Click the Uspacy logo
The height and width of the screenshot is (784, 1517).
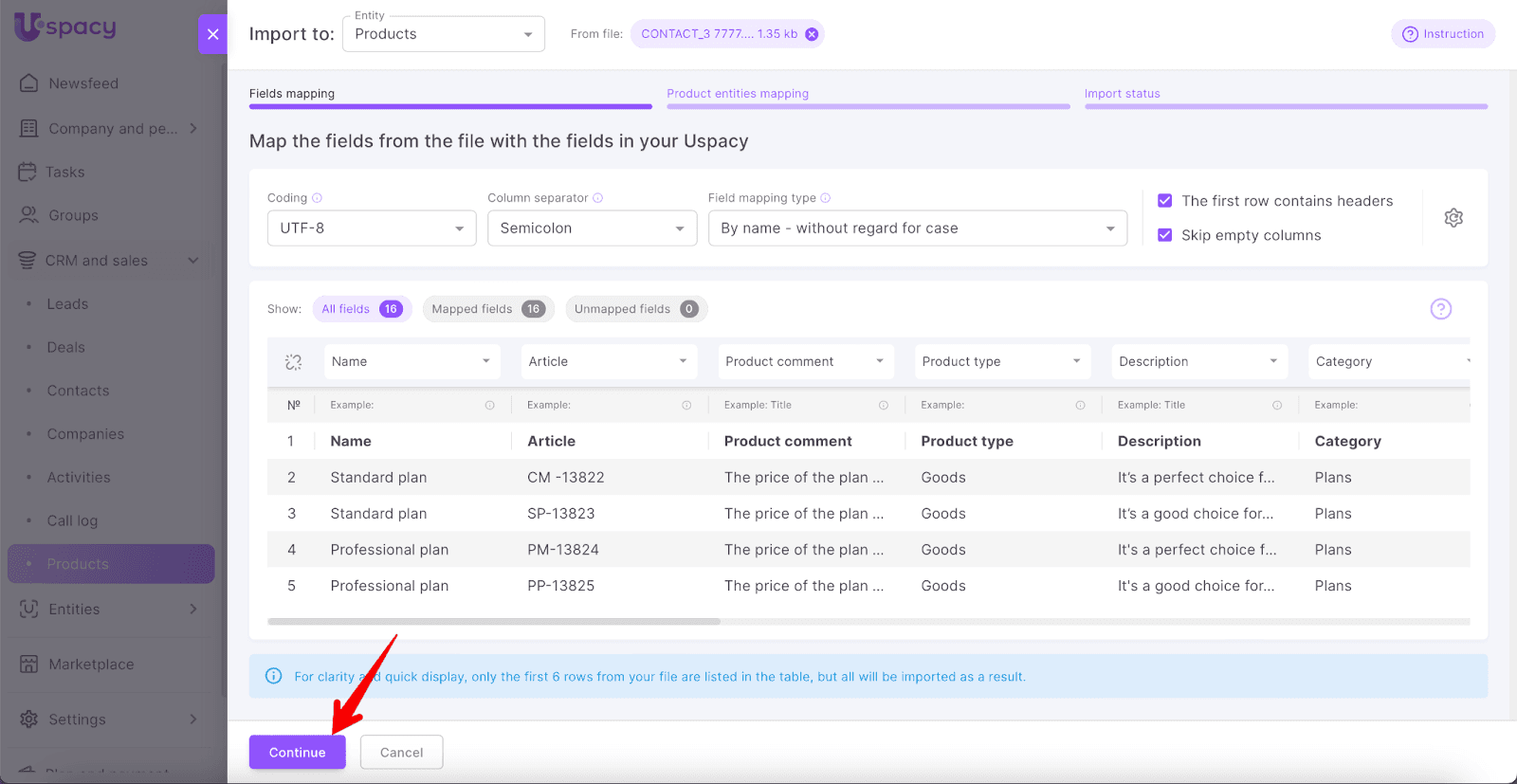click(65, 27)
